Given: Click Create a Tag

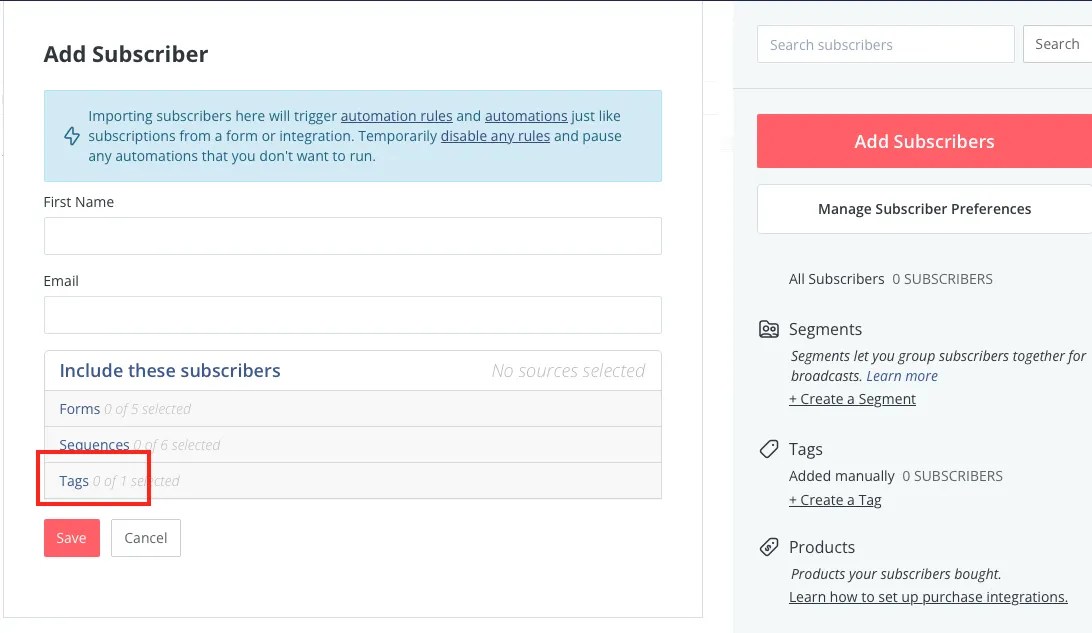Looking at the screenshot, I should point(835,499).
